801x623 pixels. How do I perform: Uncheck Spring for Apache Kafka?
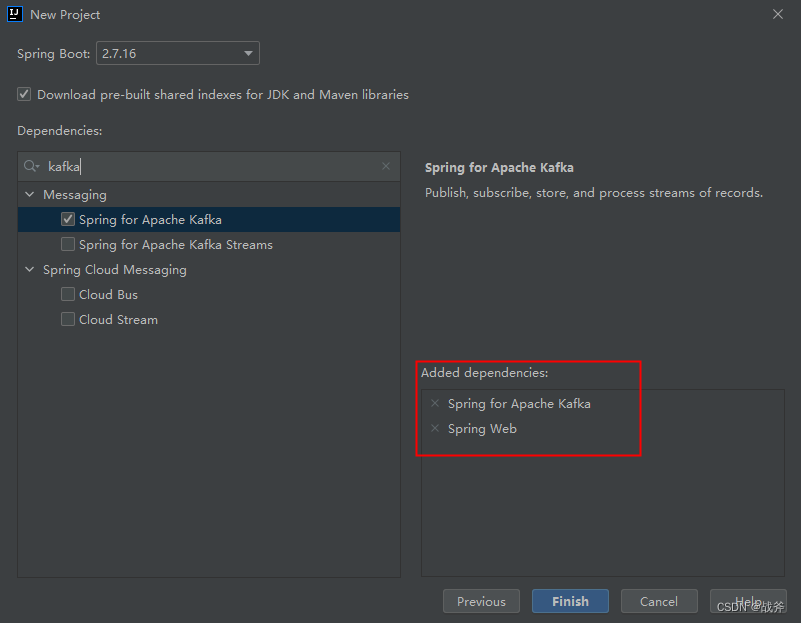point(68,220)
